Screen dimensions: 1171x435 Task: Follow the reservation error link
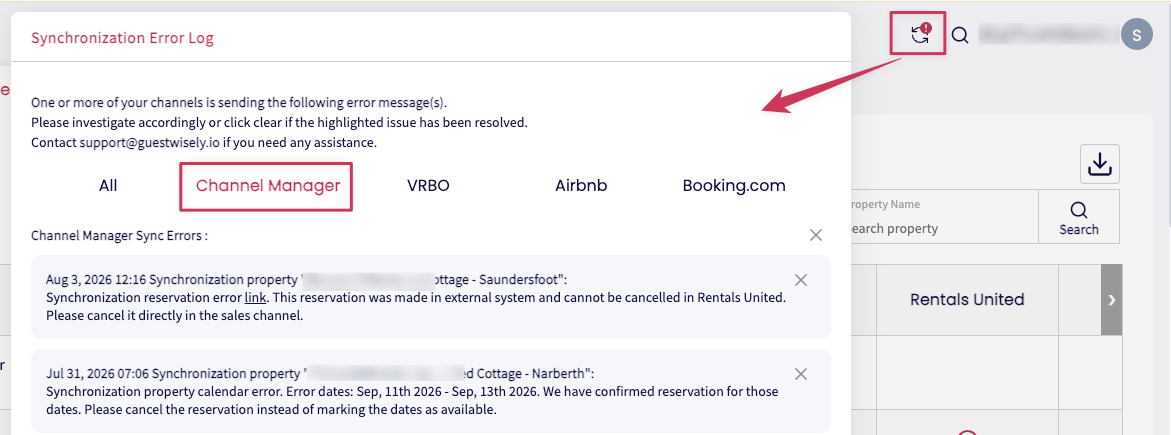tap(254, 297)
